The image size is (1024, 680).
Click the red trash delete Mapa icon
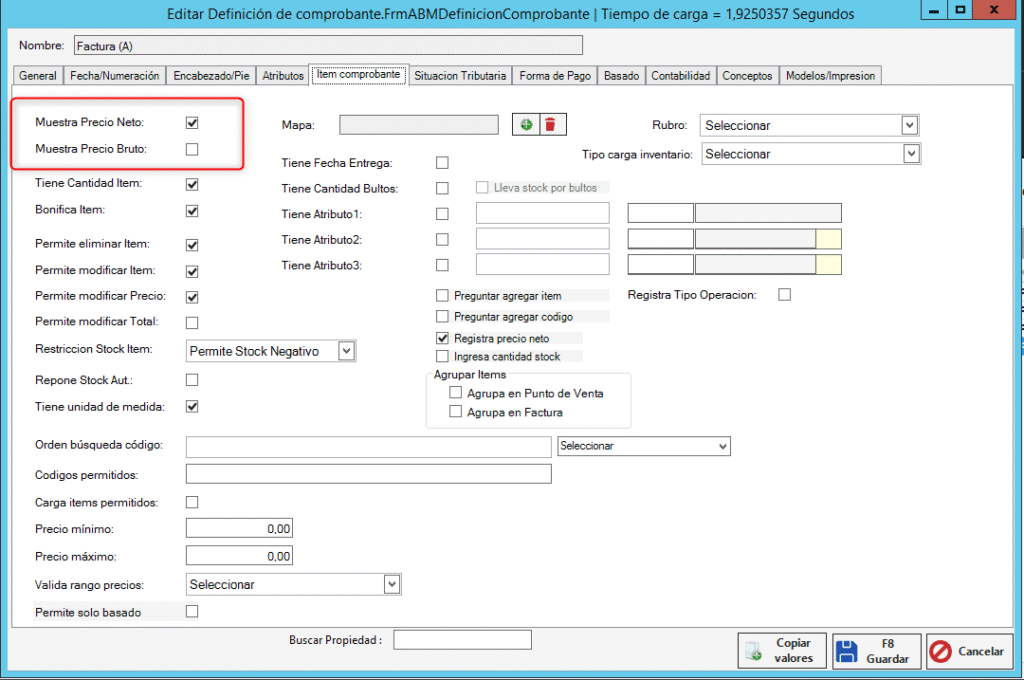(x=551, y=124)
